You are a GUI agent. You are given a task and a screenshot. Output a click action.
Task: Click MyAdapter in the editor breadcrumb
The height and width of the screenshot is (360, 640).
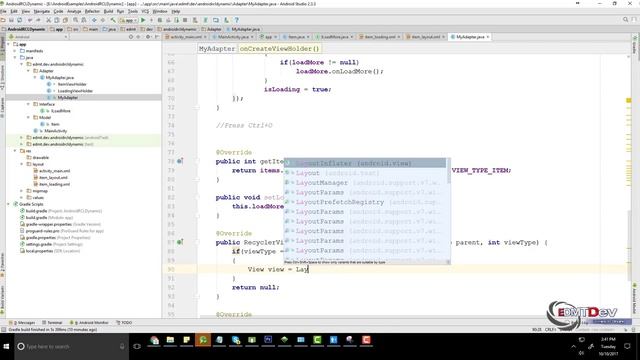point(217,49)
